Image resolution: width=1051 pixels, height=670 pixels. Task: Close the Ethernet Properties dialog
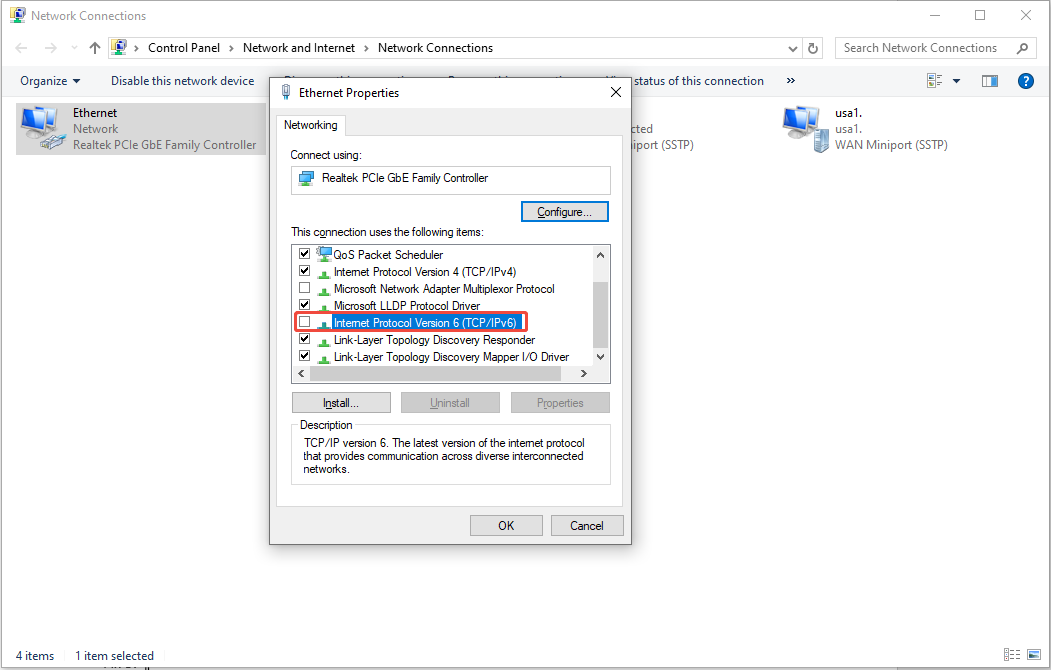tap(616, 92)
